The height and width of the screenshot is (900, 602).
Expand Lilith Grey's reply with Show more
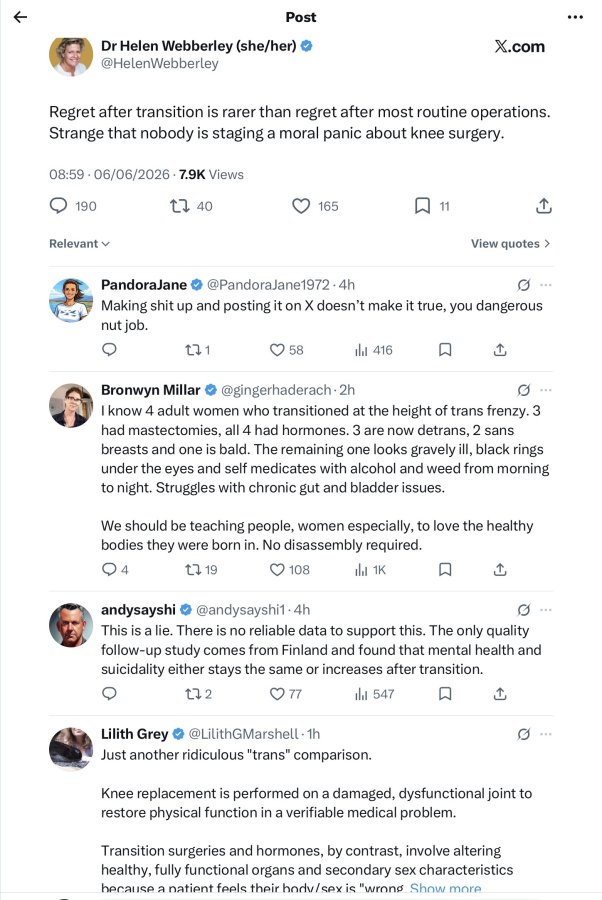tap(445, 888)
